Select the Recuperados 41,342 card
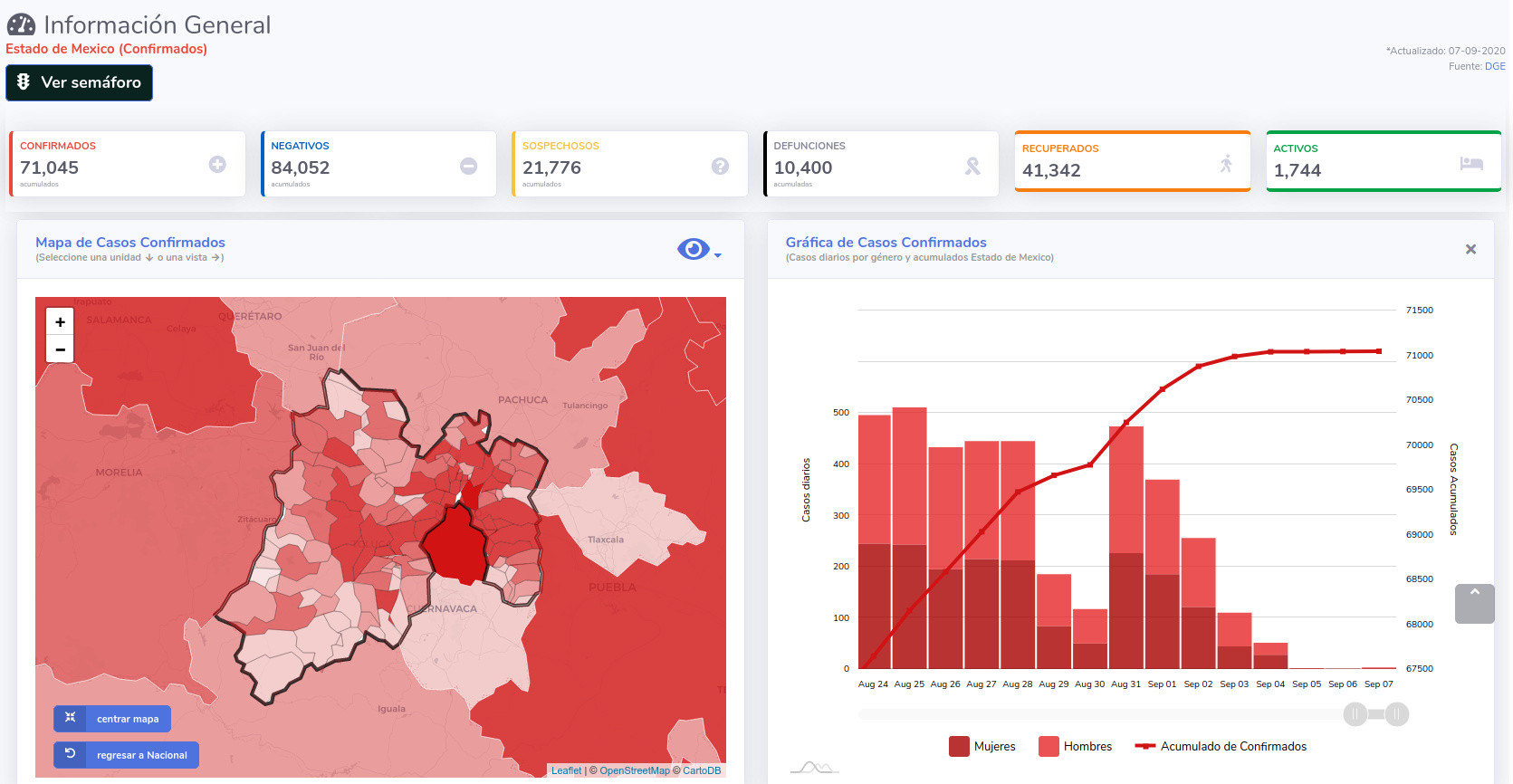Screen dimensions: 1513x784 point(1133,161)
